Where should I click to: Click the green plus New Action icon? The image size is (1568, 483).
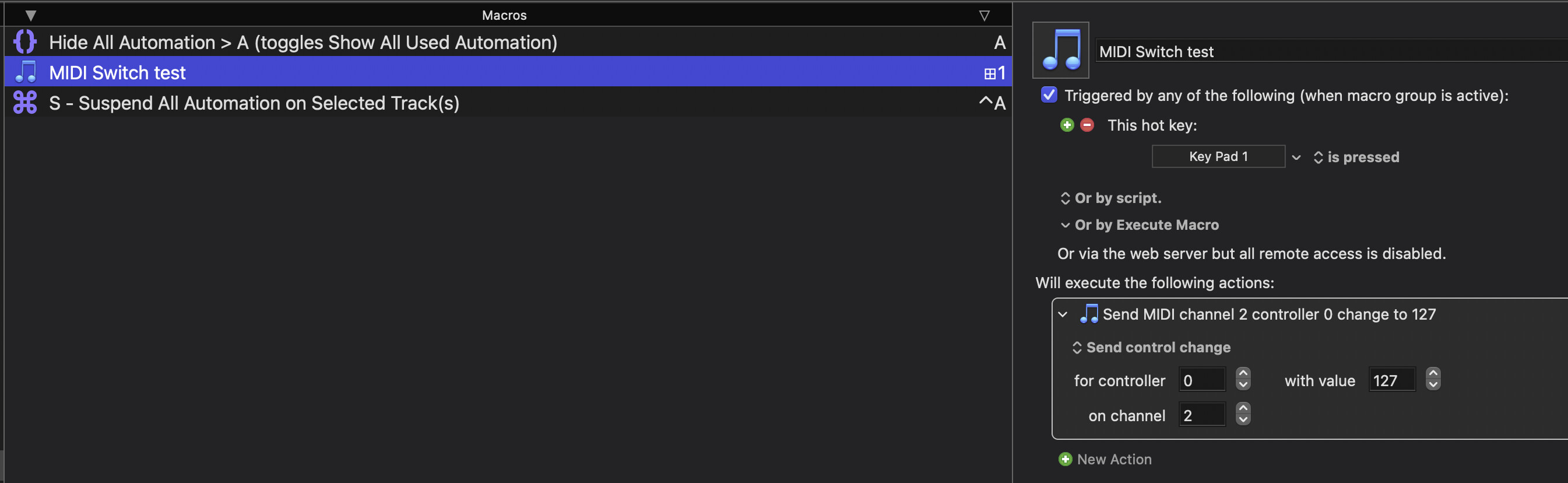point(1065,459)
